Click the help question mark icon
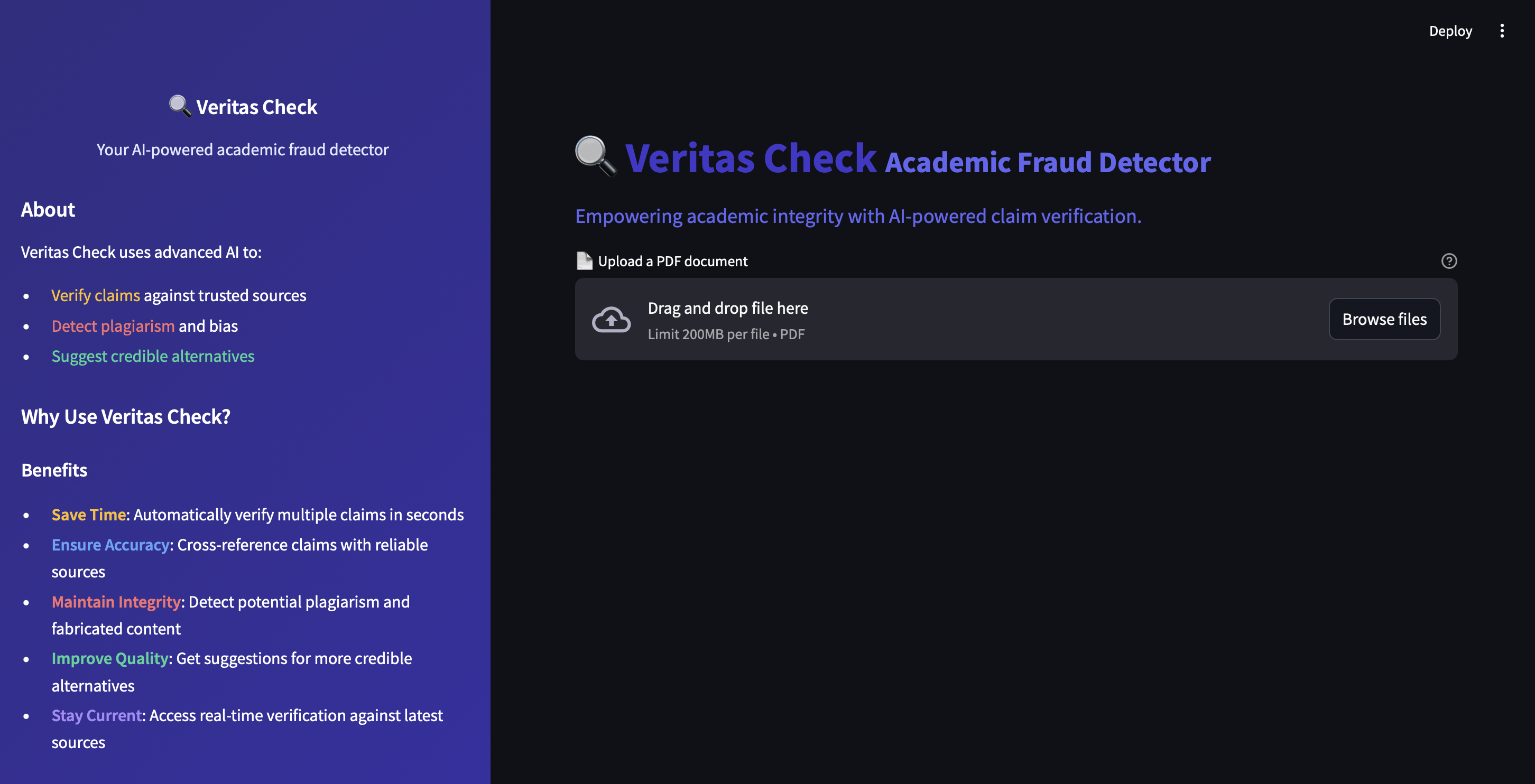1535x784 pixels. point(1449,261)
